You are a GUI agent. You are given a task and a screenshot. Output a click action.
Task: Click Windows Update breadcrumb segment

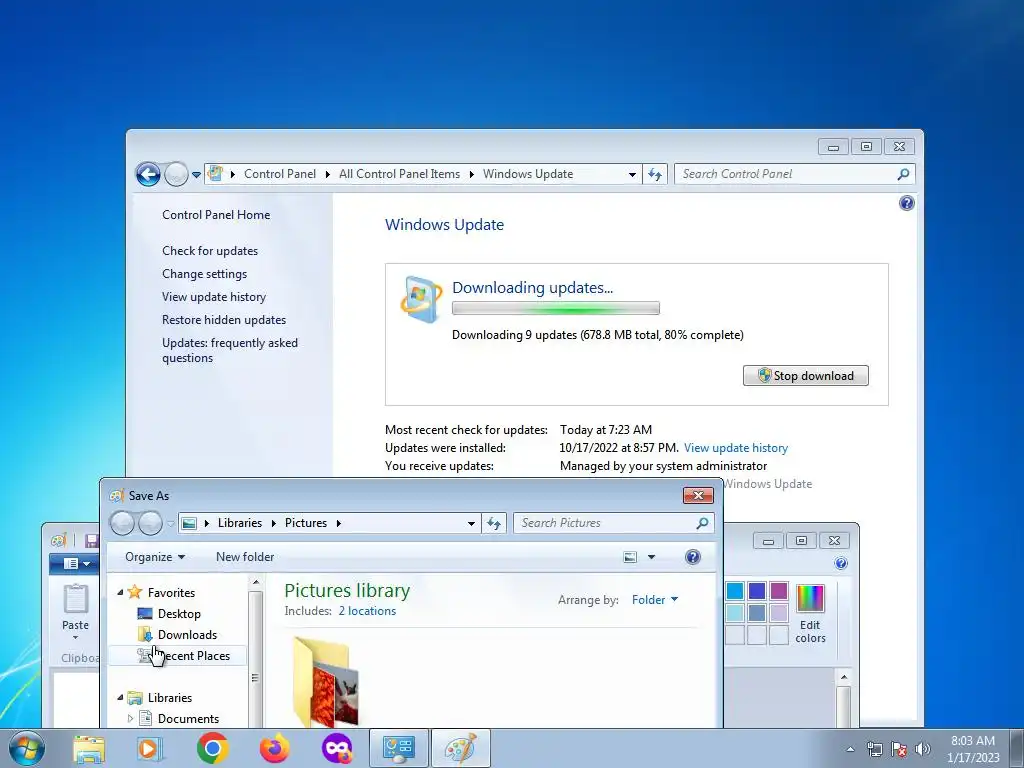[x=528, y=174]
